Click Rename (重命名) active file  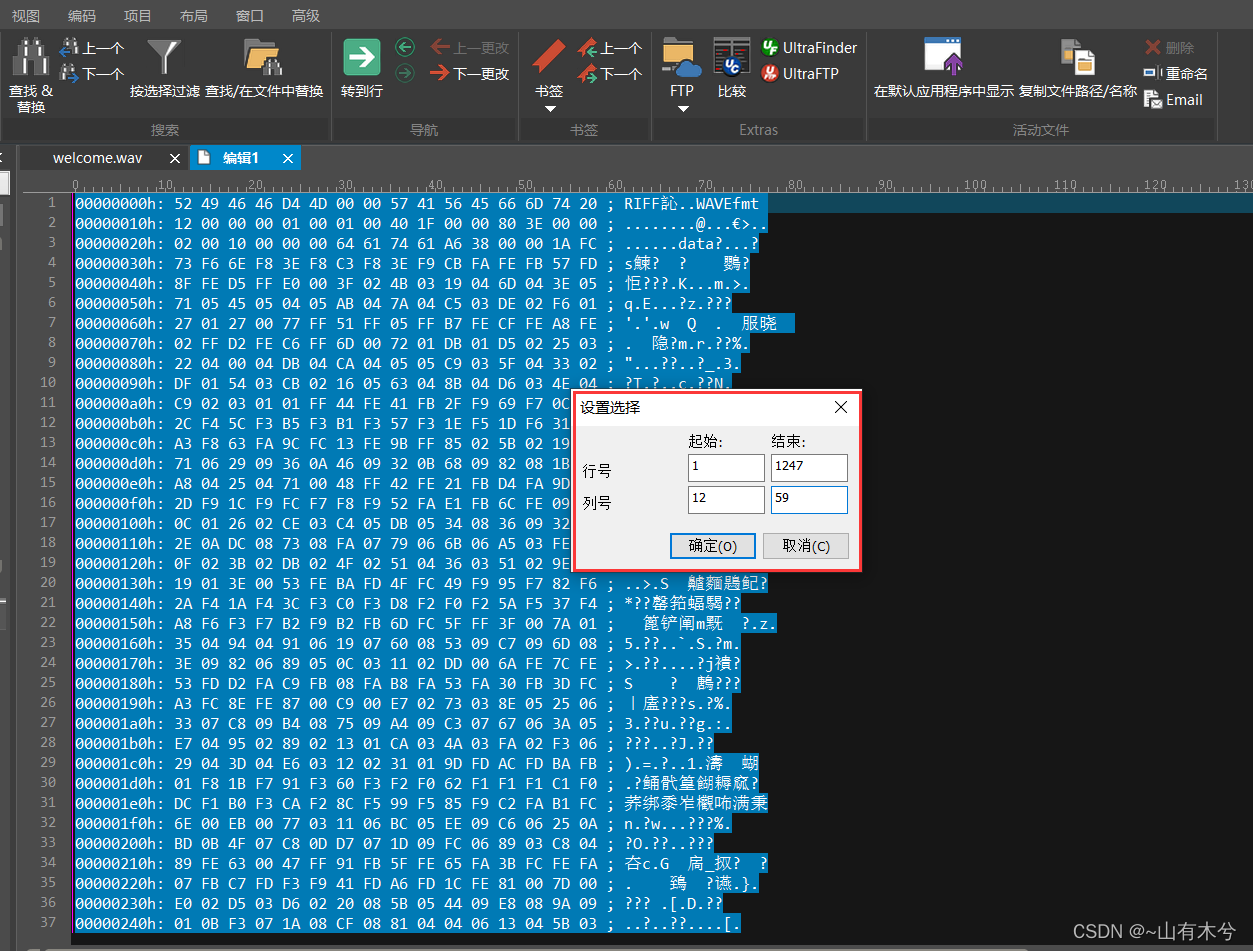(1175, 73)
